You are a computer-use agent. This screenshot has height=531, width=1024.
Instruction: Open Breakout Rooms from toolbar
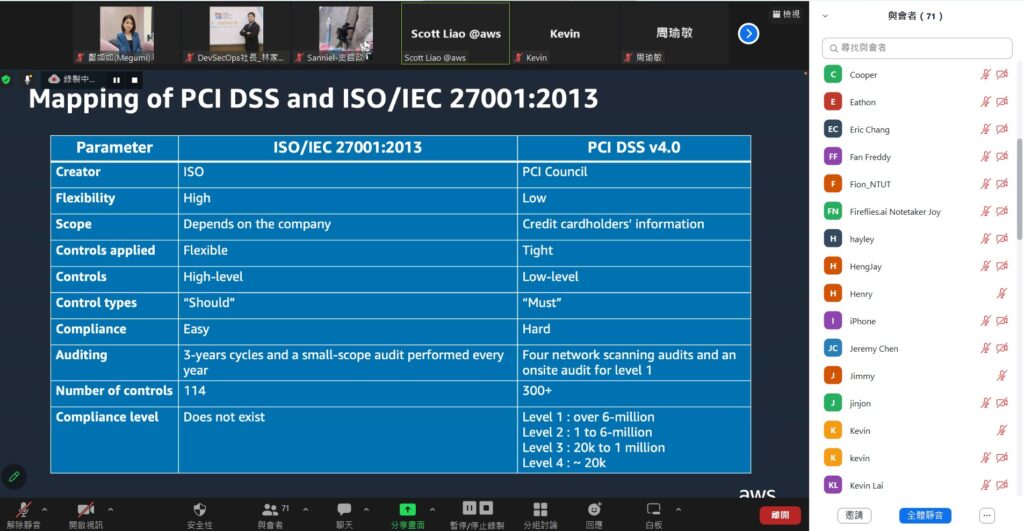click(x=540, y=509)
